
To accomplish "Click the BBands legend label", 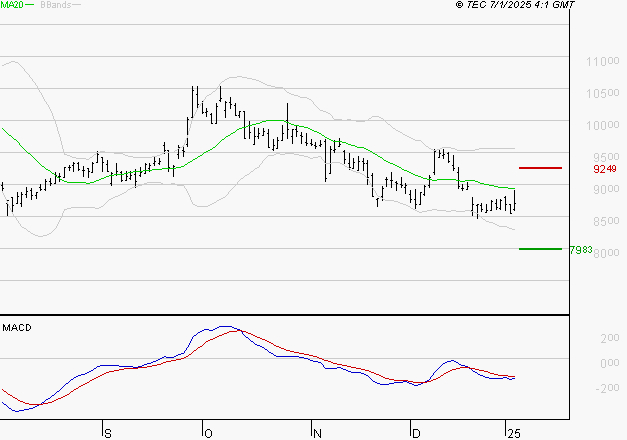I will [x=56, y=5].
